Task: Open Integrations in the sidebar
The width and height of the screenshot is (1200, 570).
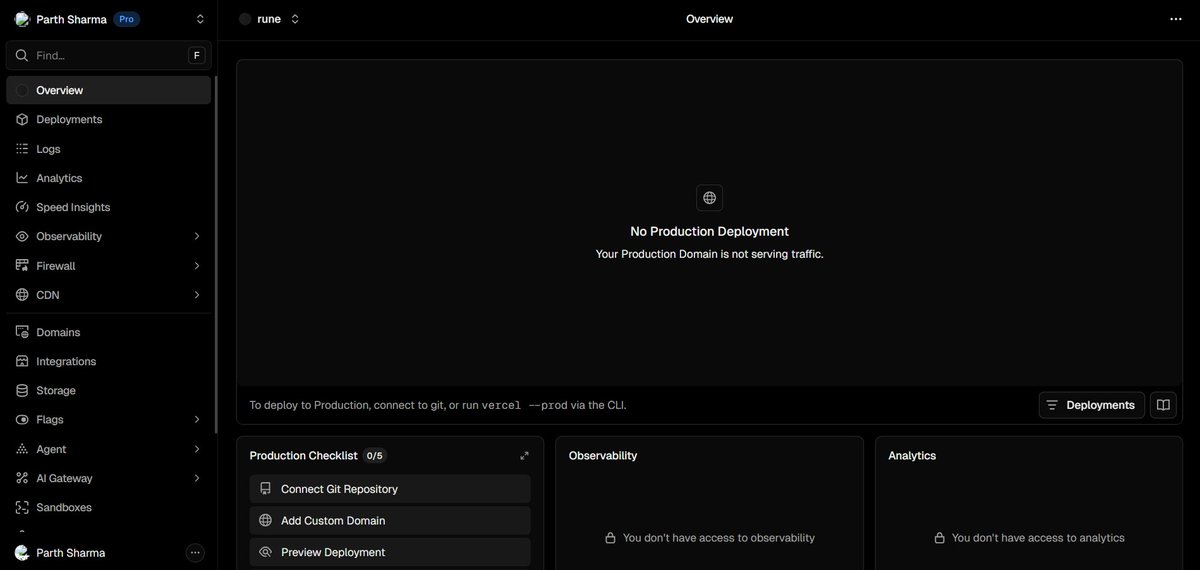Action: [109, 361]
